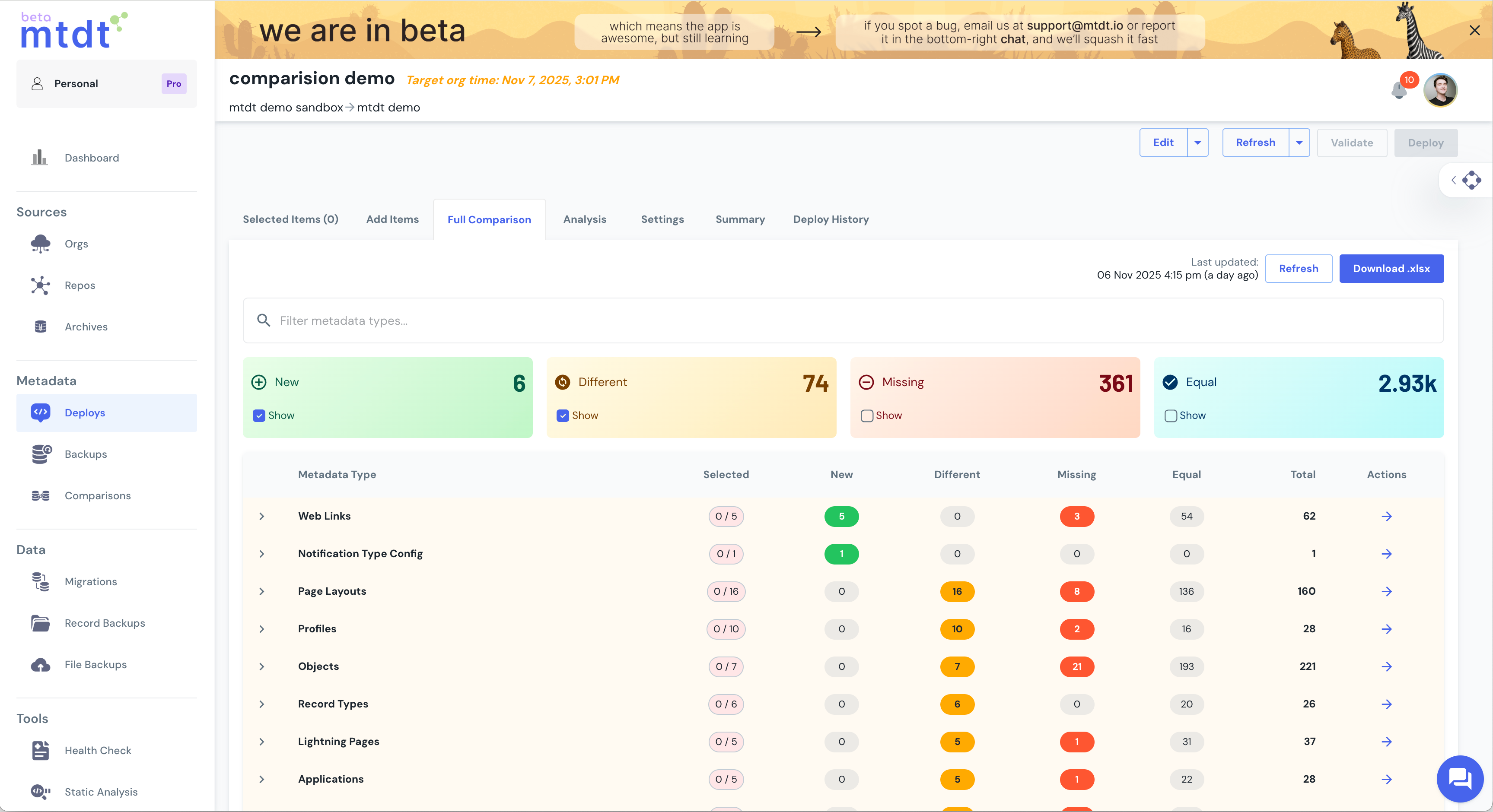Open the Edit button dropdown arrow
This screenshot has width=1493, height=812.
point(1197,143)
